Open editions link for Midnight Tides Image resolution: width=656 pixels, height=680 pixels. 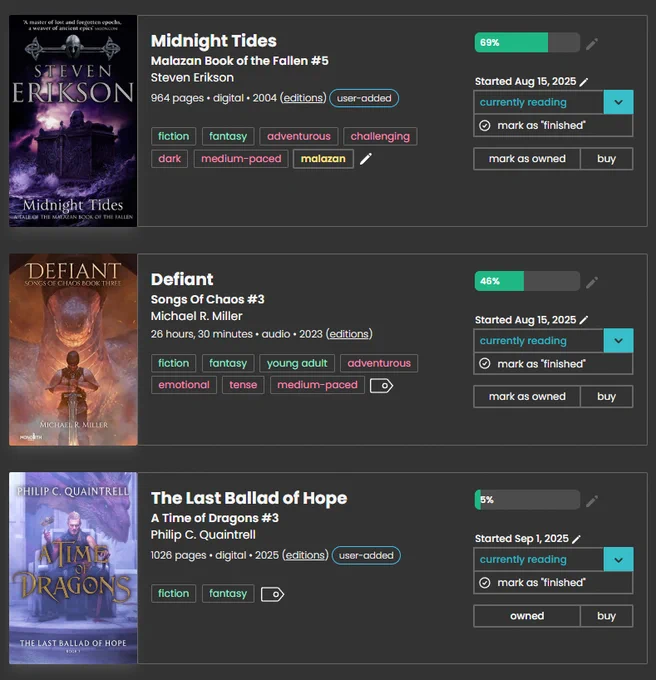pyautogui.click(x=303, y=98)
